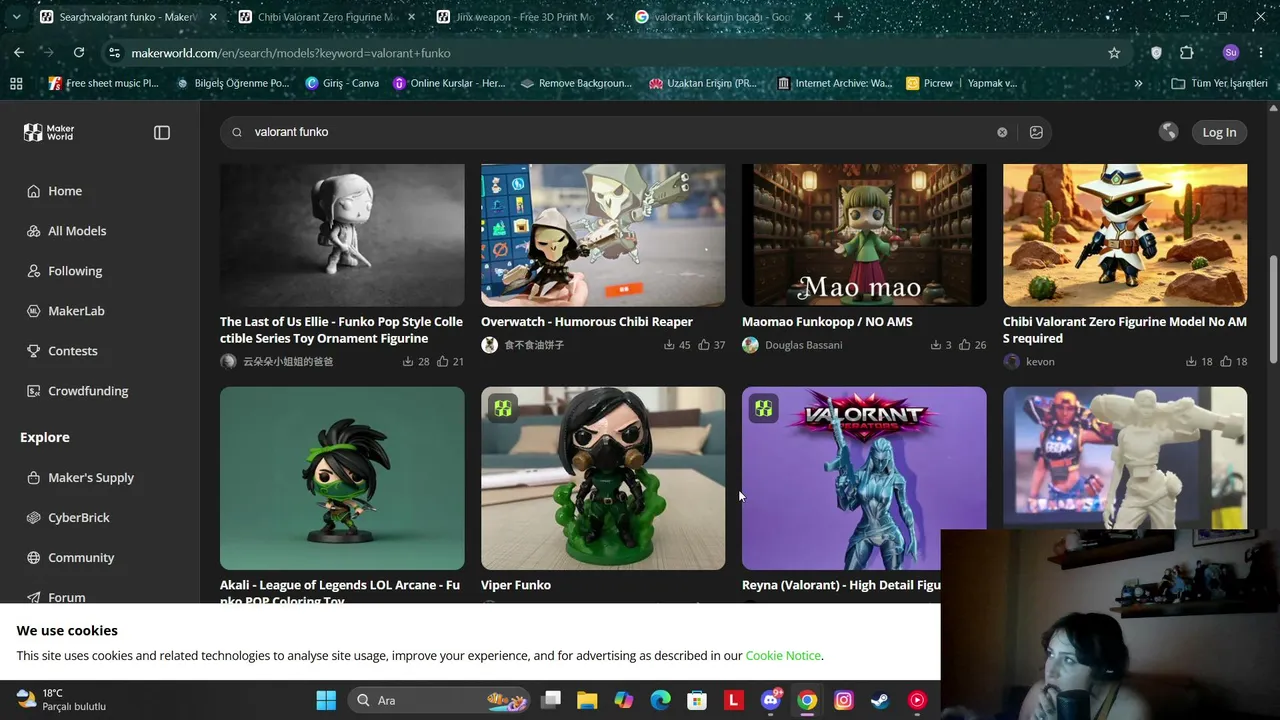Image resolution: width=1280 pixels, height=720 pixels.
Task: Bookmark this page with the star icon
Action: coord(1114,53)
